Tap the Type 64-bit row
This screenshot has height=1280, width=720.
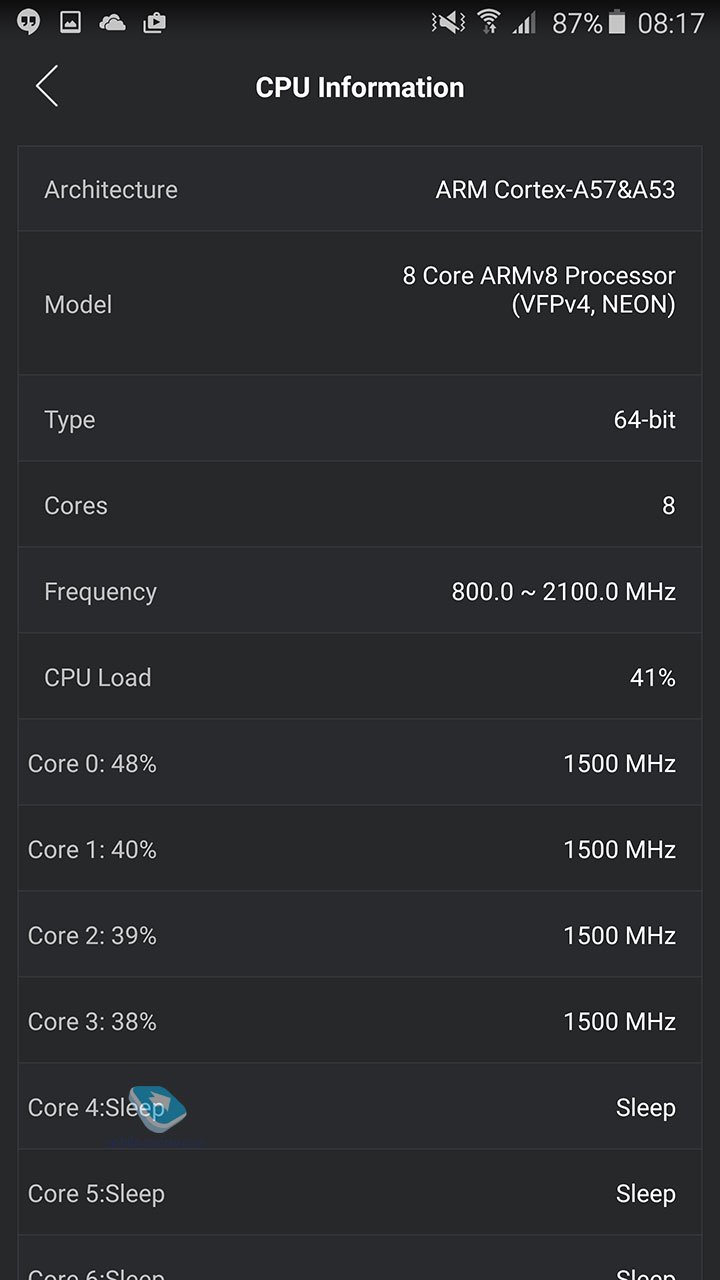tap(360, 419)
